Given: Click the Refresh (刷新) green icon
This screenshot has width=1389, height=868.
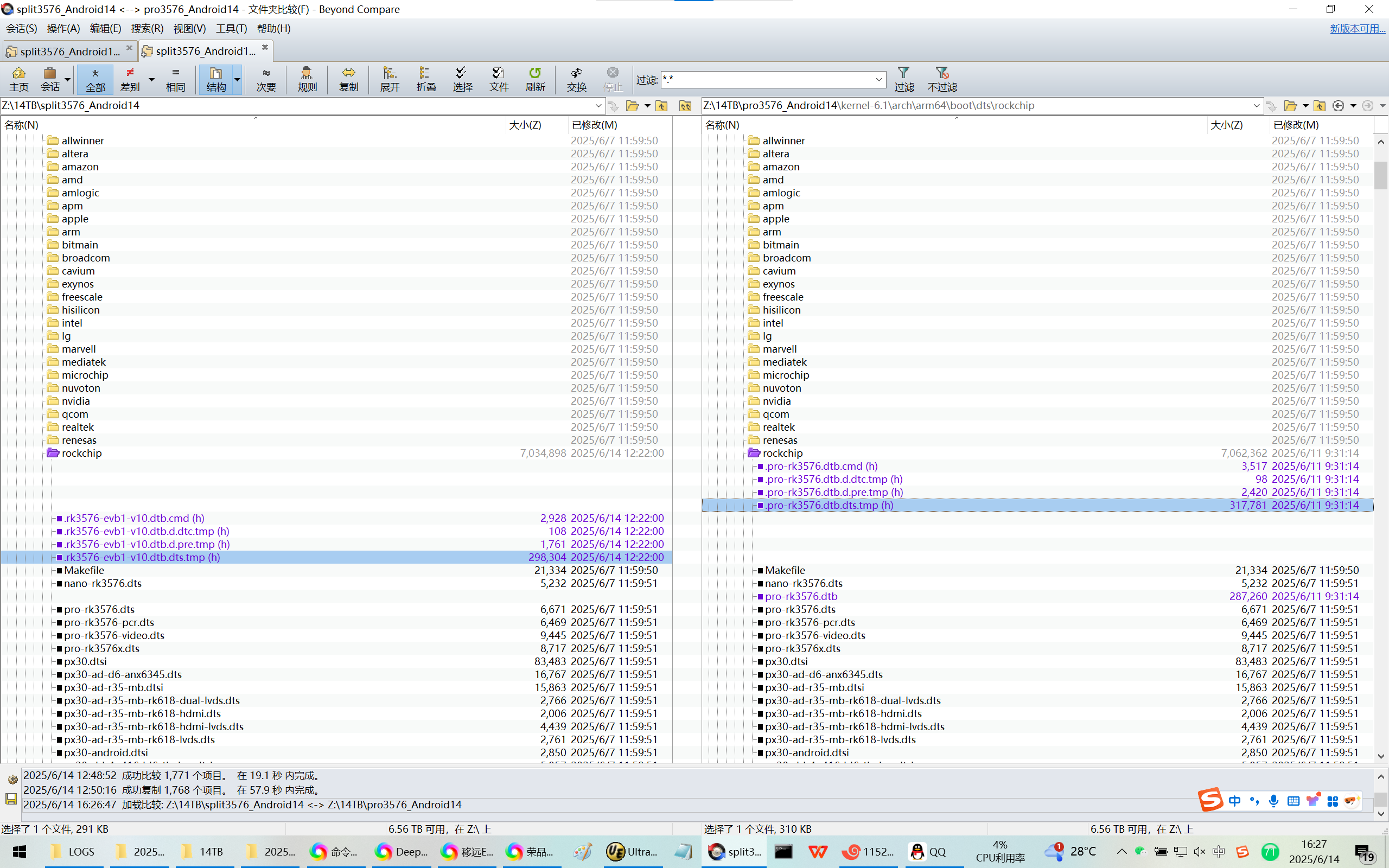Looking at the screenshot, I should [x=535, y=79].
